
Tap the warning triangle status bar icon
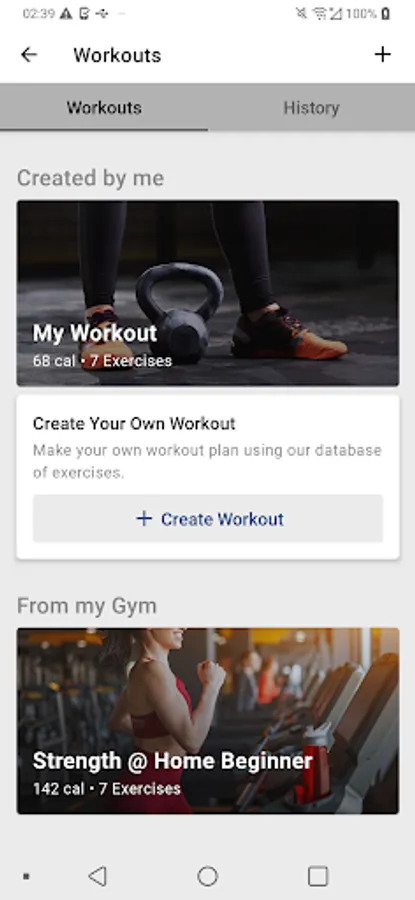[66, 14]
